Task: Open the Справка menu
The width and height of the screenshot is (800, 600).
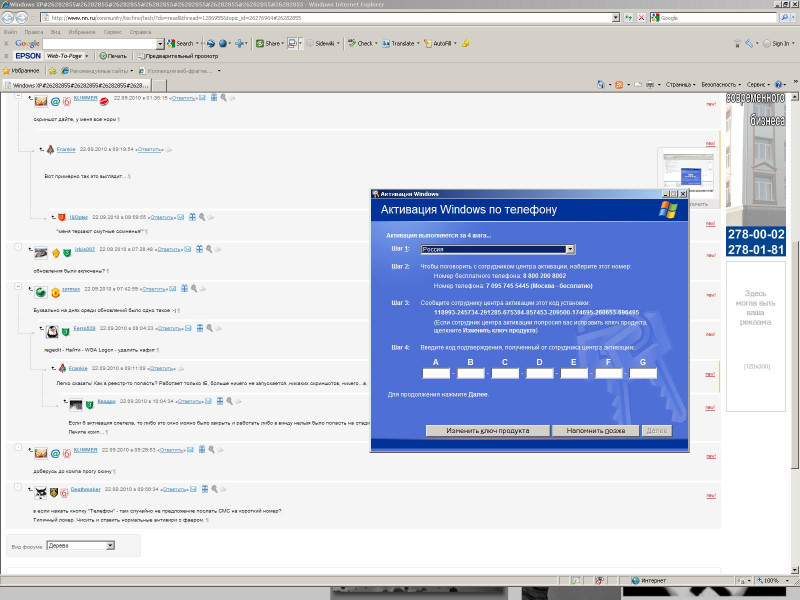Action: coord(140,32)
